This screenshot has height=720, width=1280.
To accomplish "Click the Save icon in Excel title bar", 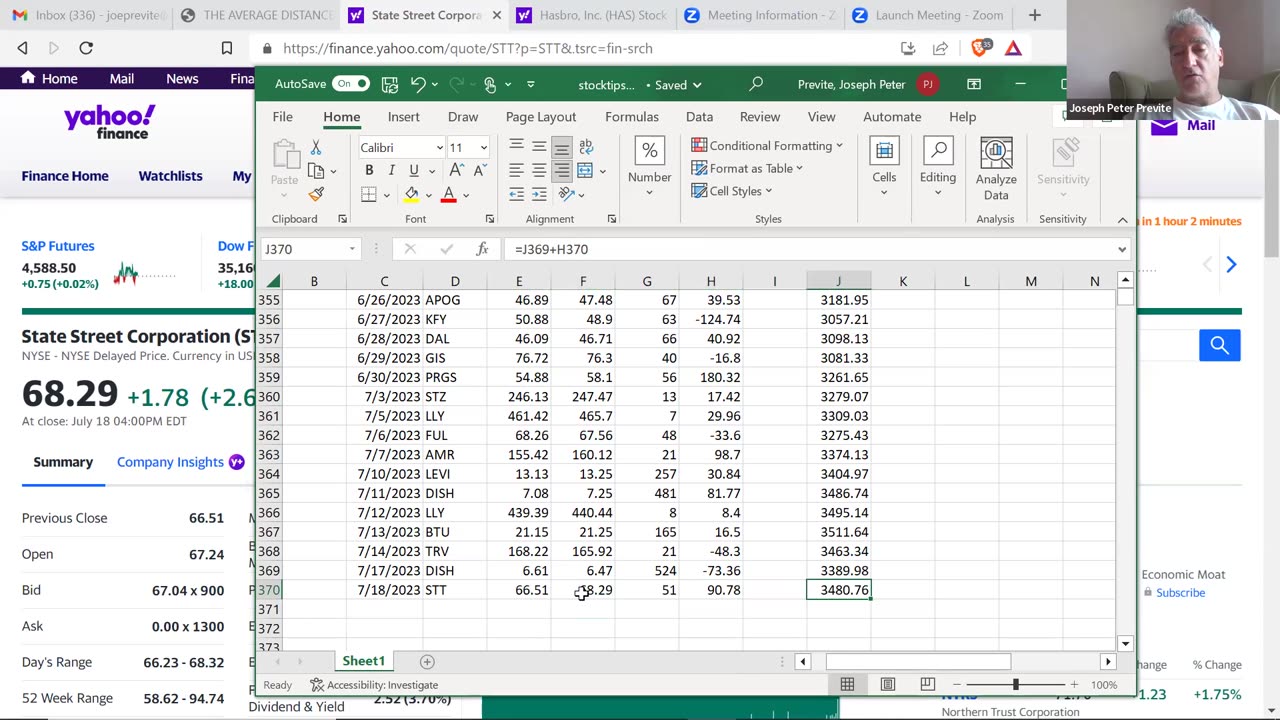I will click(x=390, y=84).
